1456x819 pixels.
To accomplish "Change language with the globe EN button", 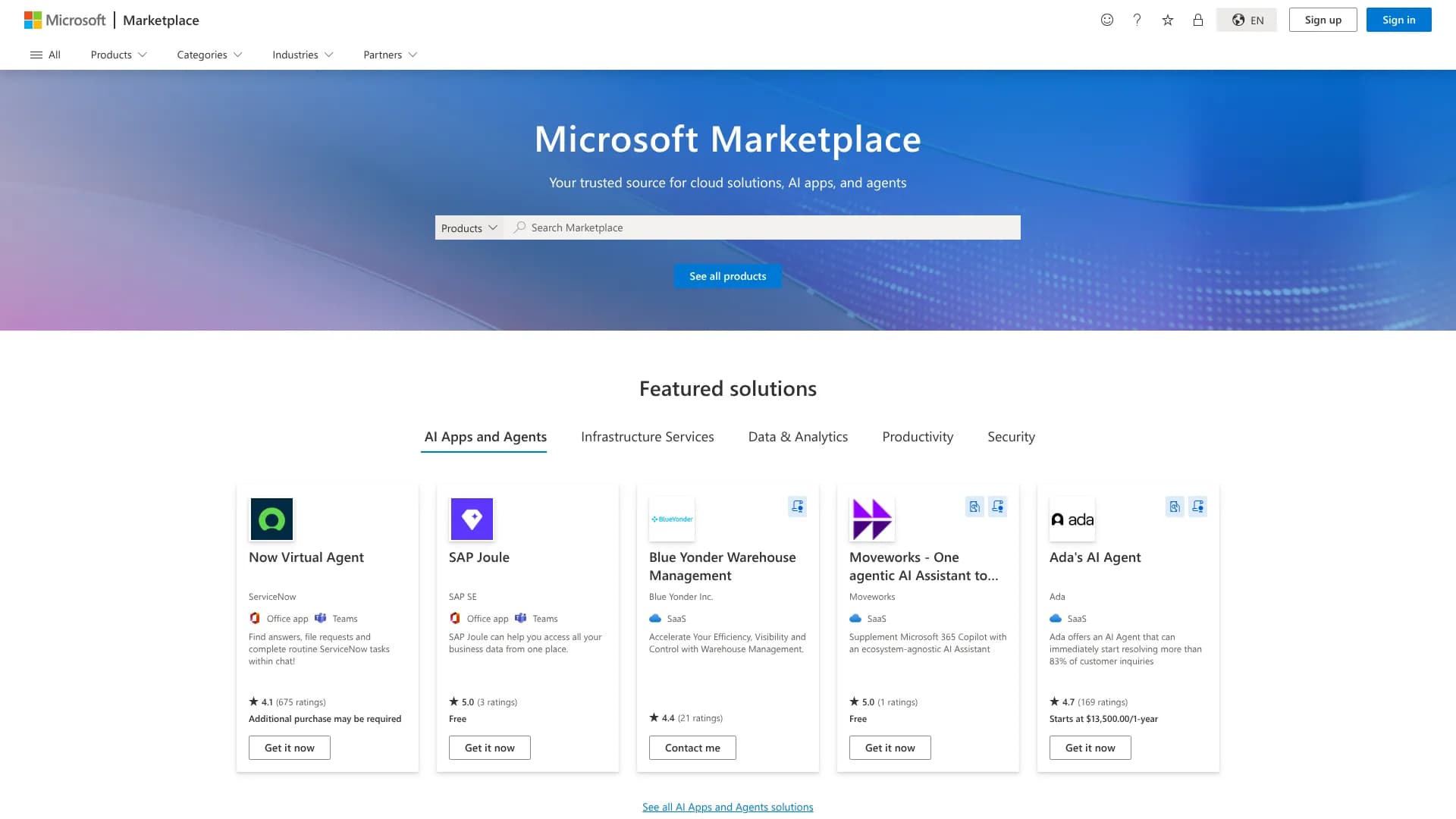I will (1247, 20).
